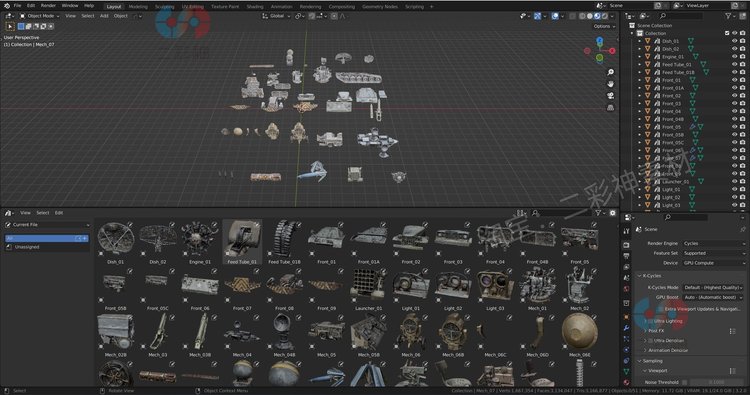Enable the Ultra Denoiser checkbox
This screenshot has width=750, height=395.
tap(650, 340)
